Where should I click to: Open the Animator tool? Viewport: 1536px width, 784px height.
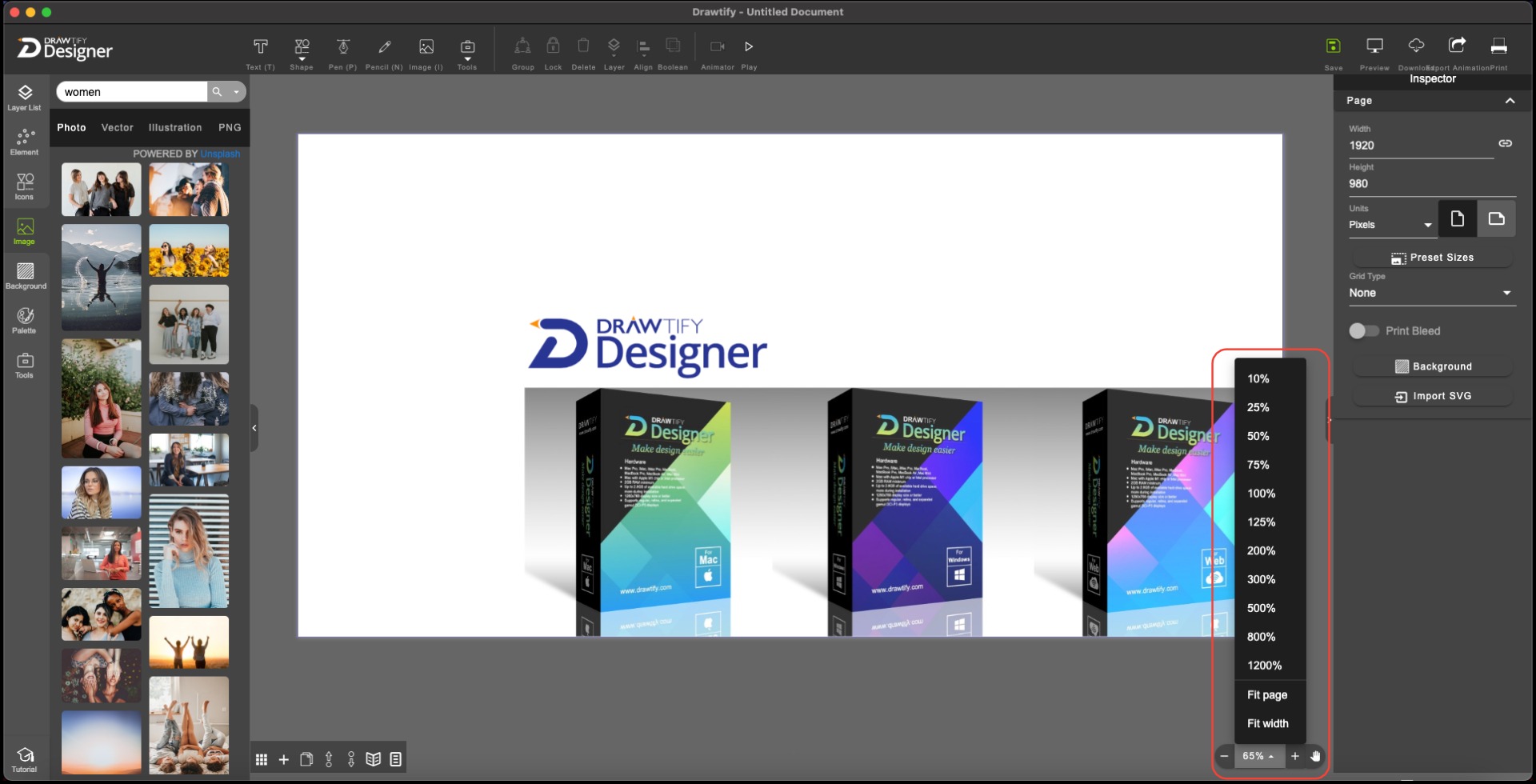(x=718, y=53)
